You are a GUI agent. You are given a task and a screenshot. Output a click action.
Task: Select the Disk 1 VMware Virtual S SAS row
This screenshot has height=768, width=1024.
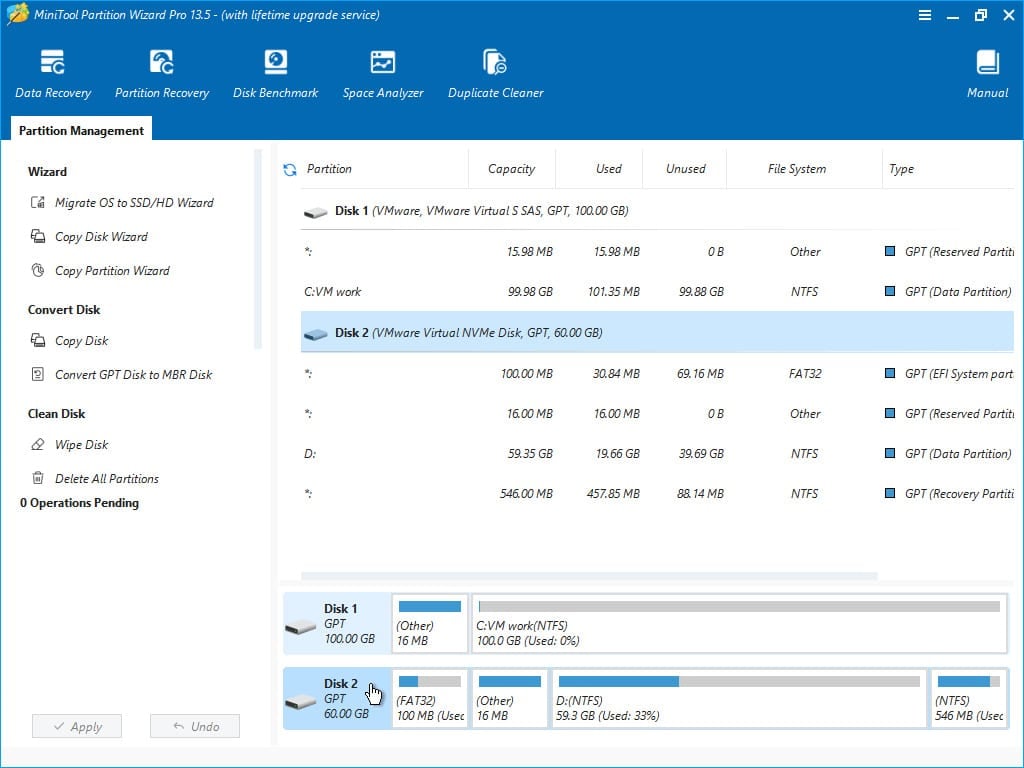(657, 211)
